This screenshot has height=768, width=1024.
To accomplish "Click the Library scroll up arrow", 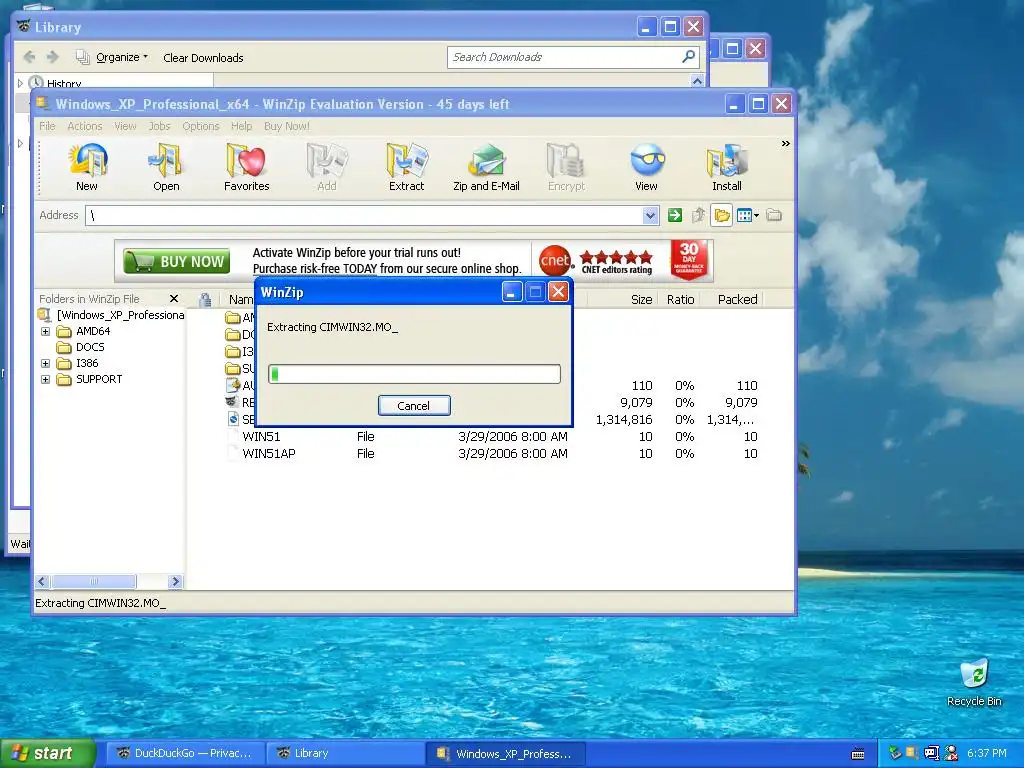I will (697, 81).
